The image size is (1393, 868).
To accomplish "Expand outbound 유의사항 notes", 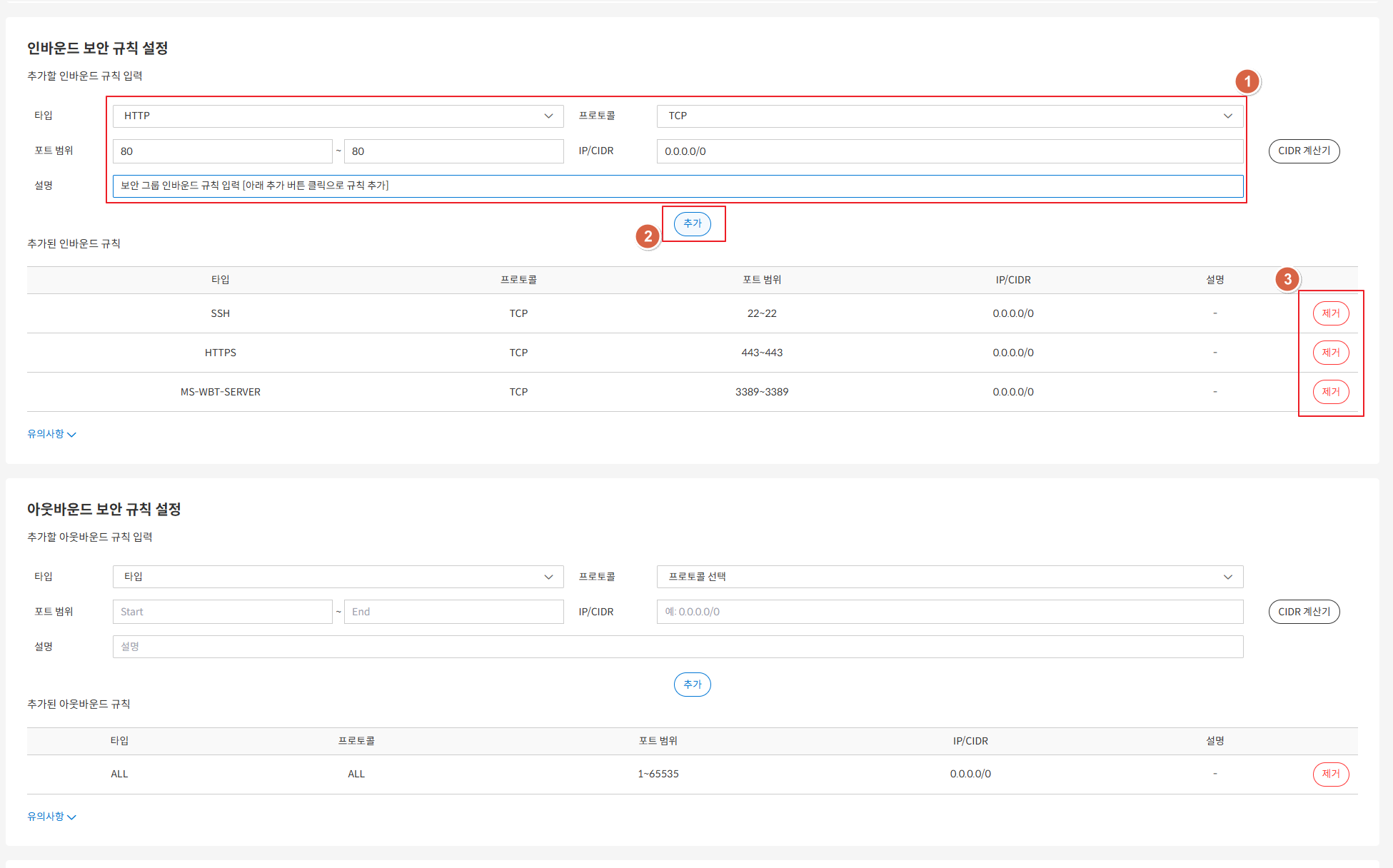I will point(51,817).
